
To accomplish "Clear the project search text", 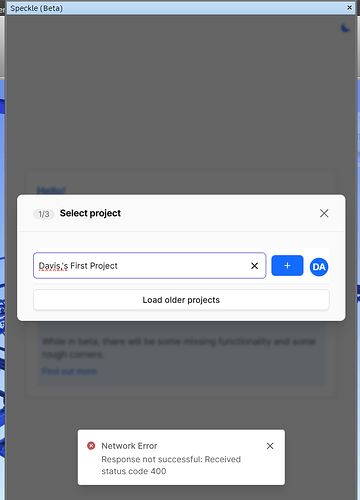I will point(254,266).
